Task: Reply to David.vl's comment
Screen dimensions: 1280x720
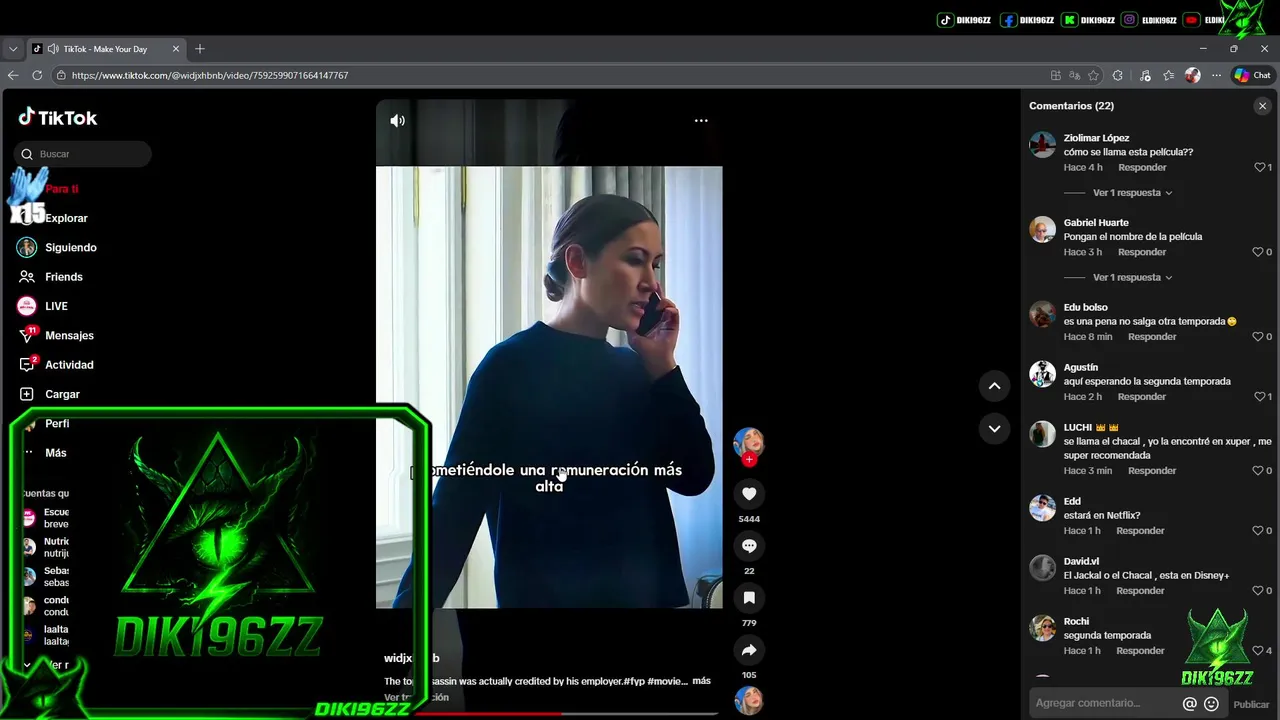Action: [x=1140, y=591]
